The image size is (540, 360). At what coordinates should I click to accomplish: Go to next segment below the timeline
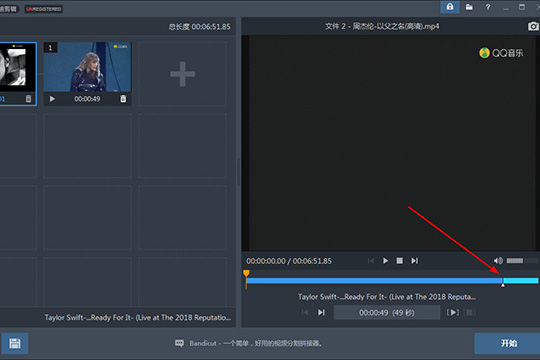point(321,312)
